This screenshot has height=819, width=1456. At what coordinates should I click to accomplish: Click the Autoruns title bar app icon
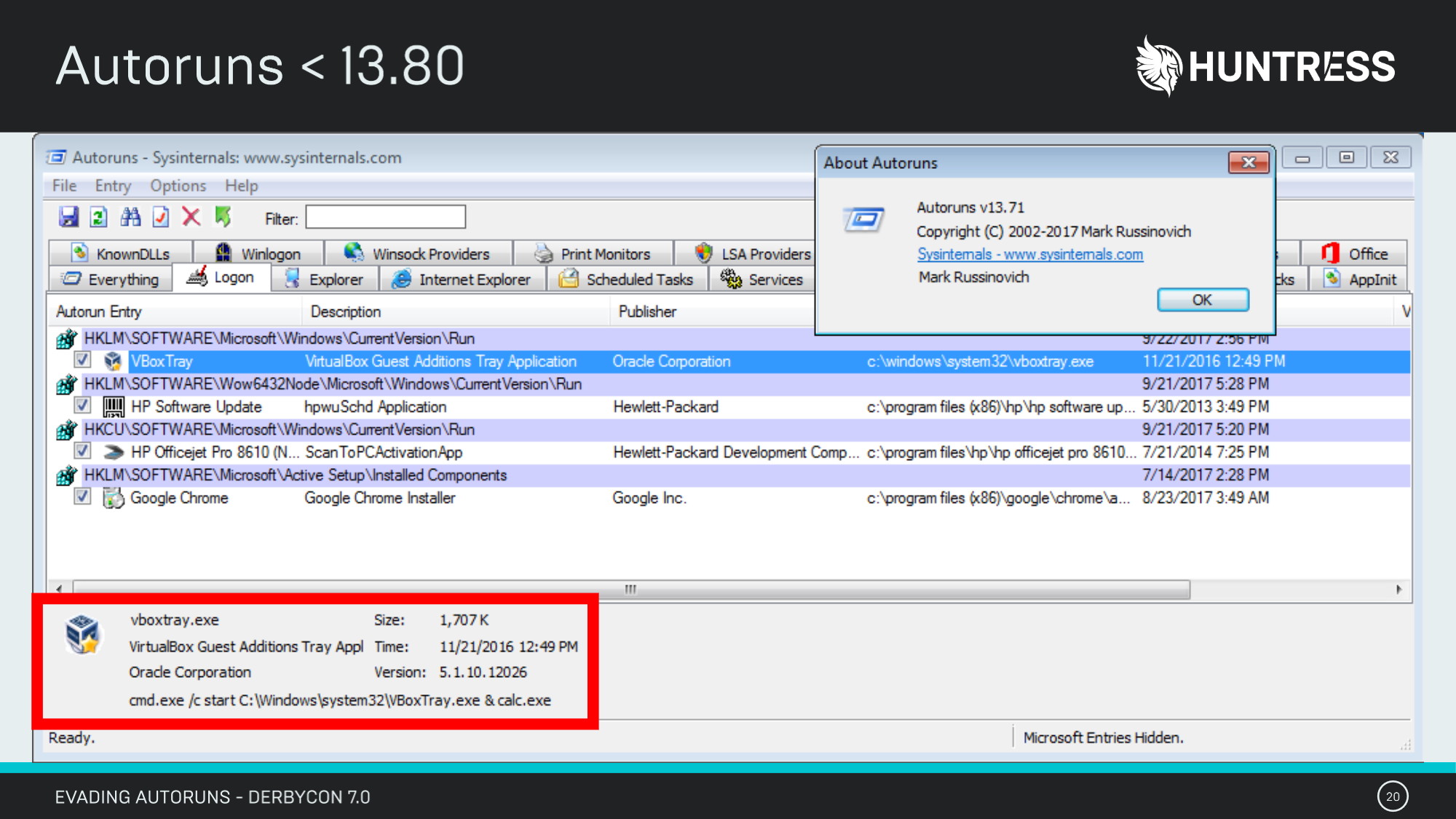(x=57, y=157)
